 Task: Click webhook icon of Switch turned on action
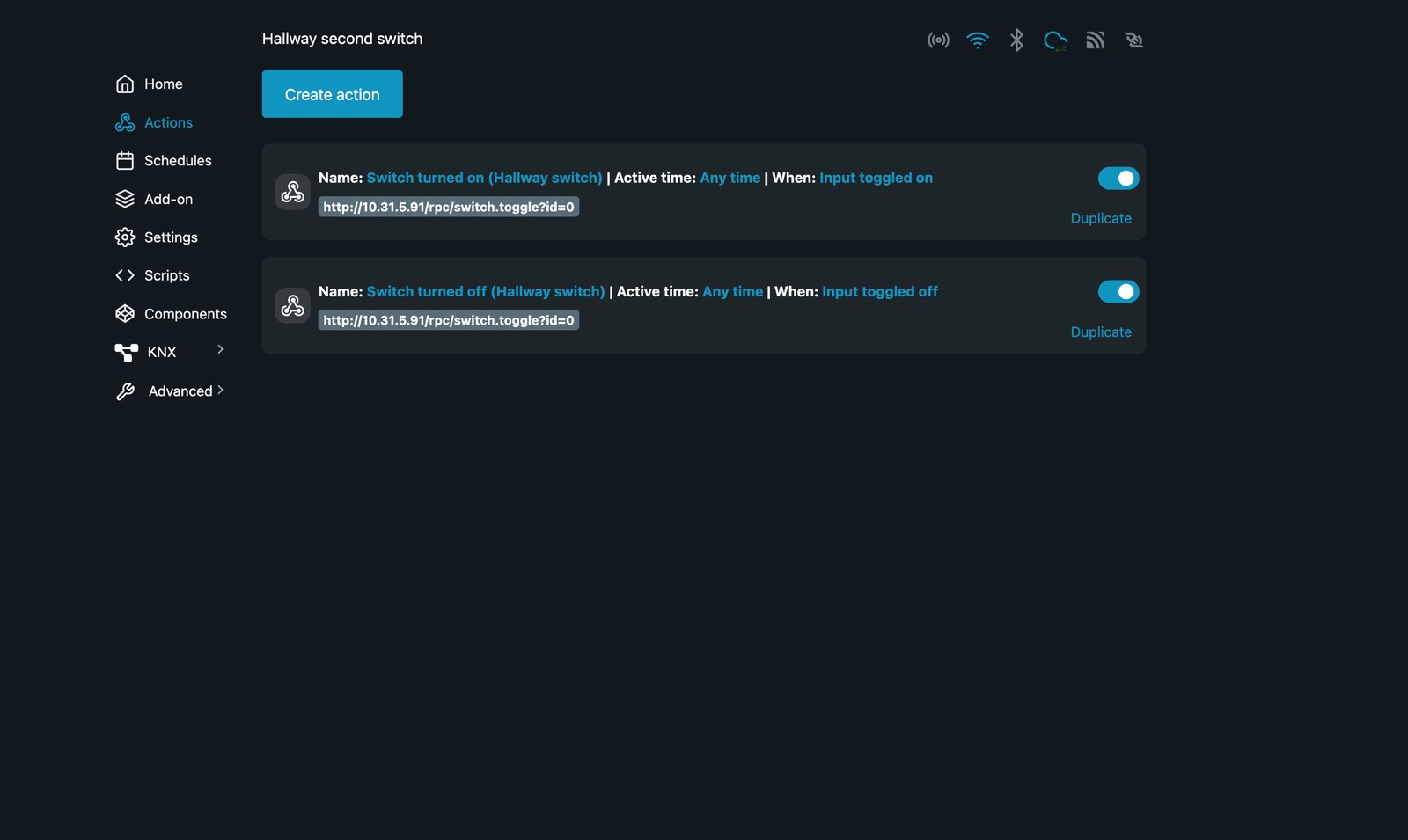(292, 192)
